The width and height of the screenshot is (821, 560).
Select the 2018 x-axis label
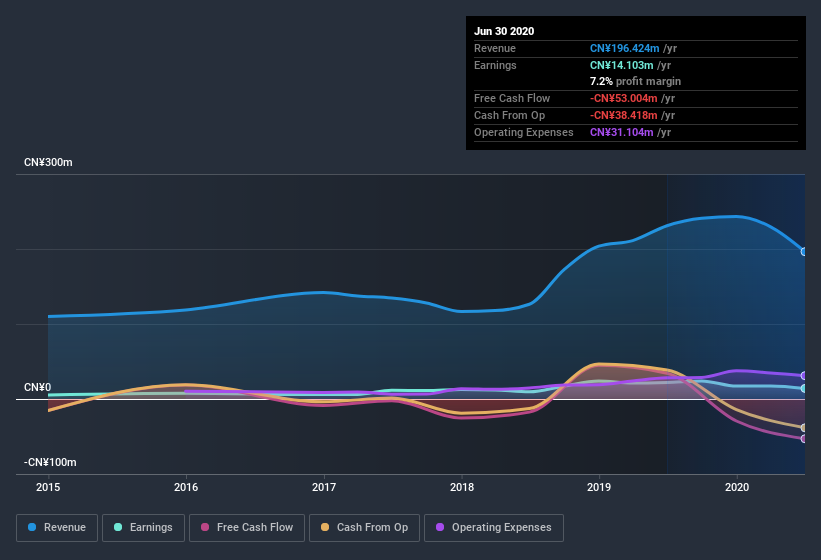462,487
